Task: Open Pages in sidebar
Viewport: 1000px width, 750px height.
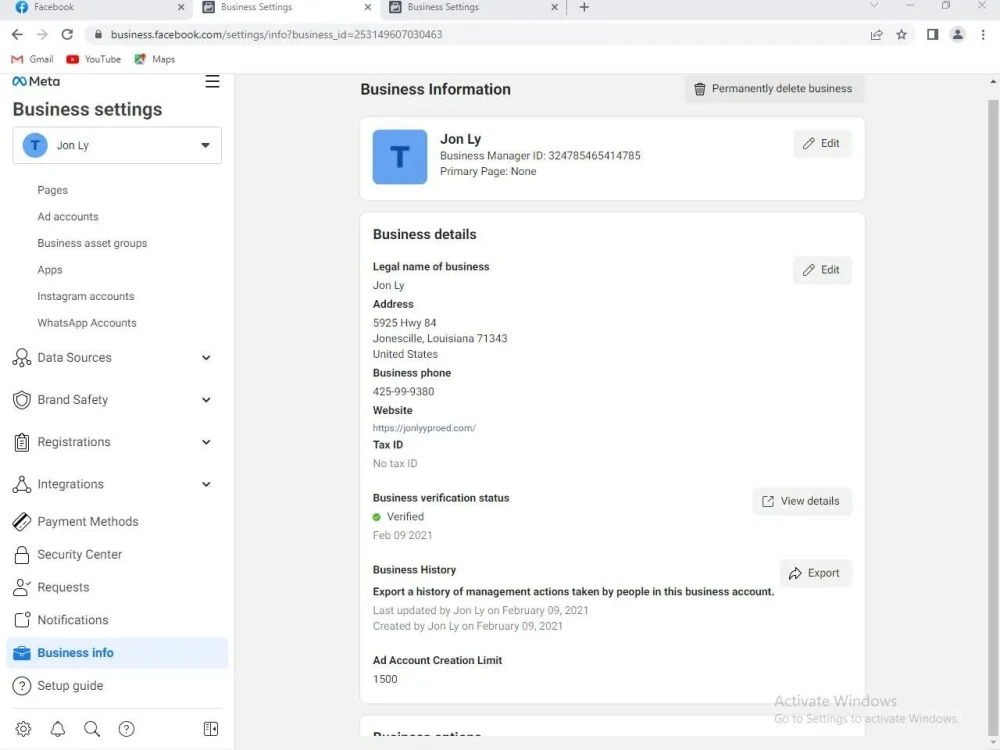Action: coord(52,190)
